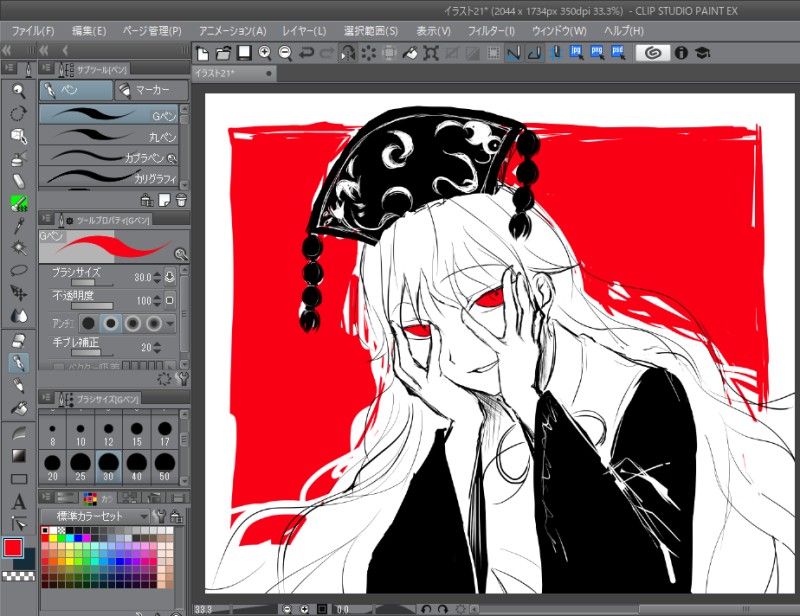Screen dimensions: 800x616
Task: Pick brush size preset 8
Action: point(53,433)
